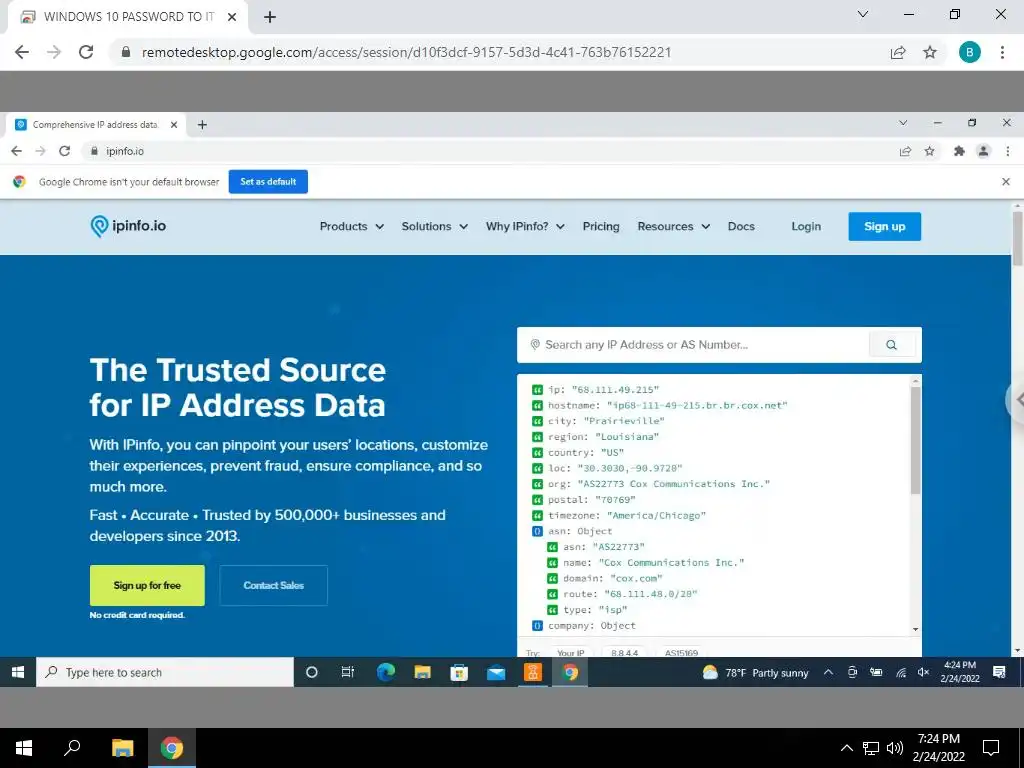Image resolution: width=1024 pixels, height=768 pixels.
Task: Collapse the asn: Object node
Action: (537, 531)
